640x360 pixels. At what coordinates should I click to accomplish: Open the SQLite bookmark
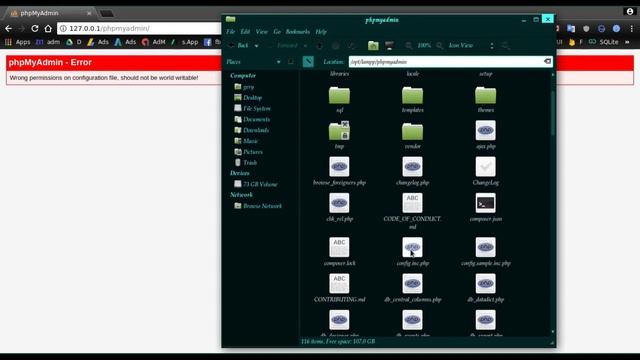[604, 42]
